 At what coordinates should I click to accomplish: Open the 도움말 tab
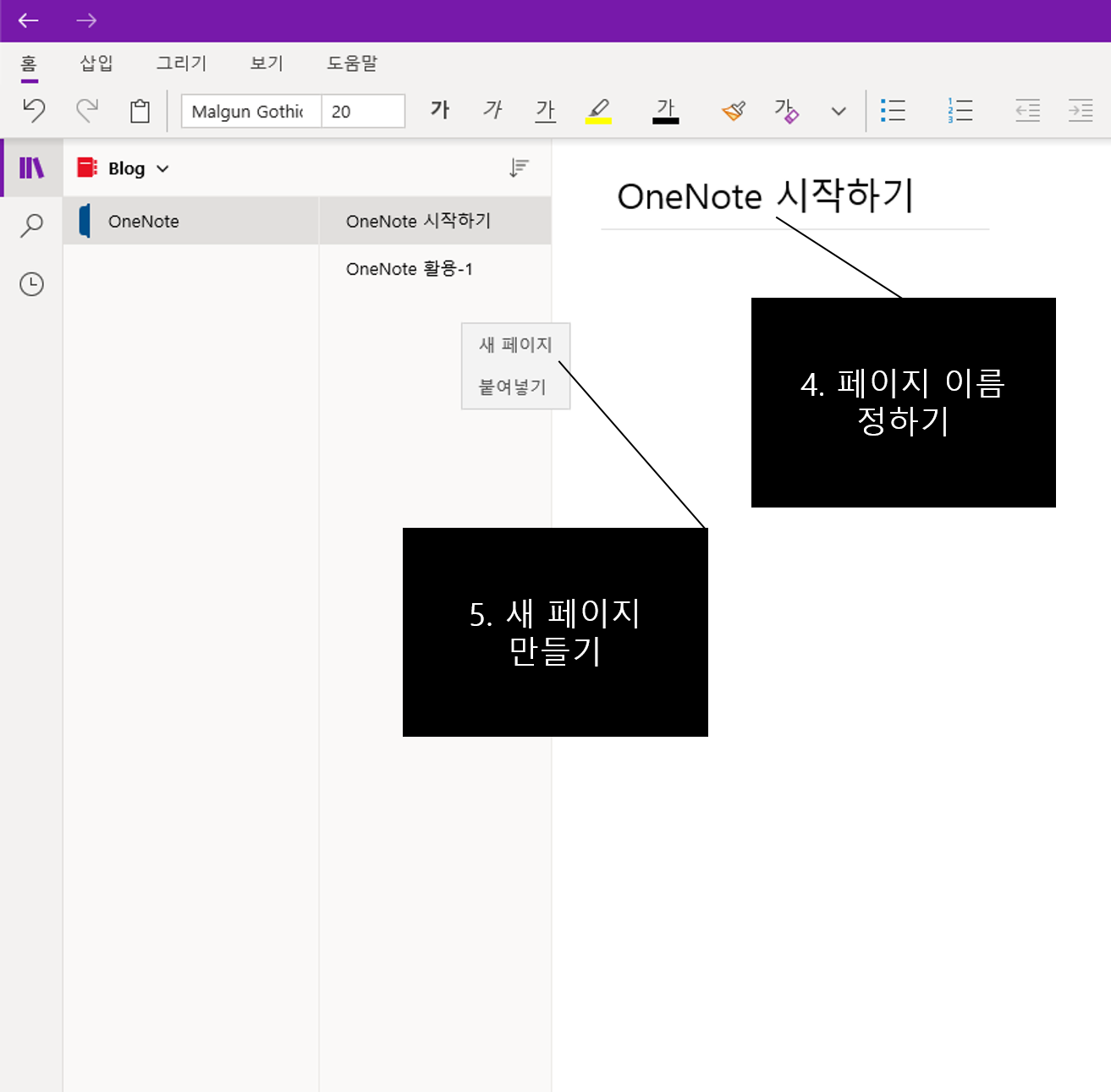coord(352,63)
